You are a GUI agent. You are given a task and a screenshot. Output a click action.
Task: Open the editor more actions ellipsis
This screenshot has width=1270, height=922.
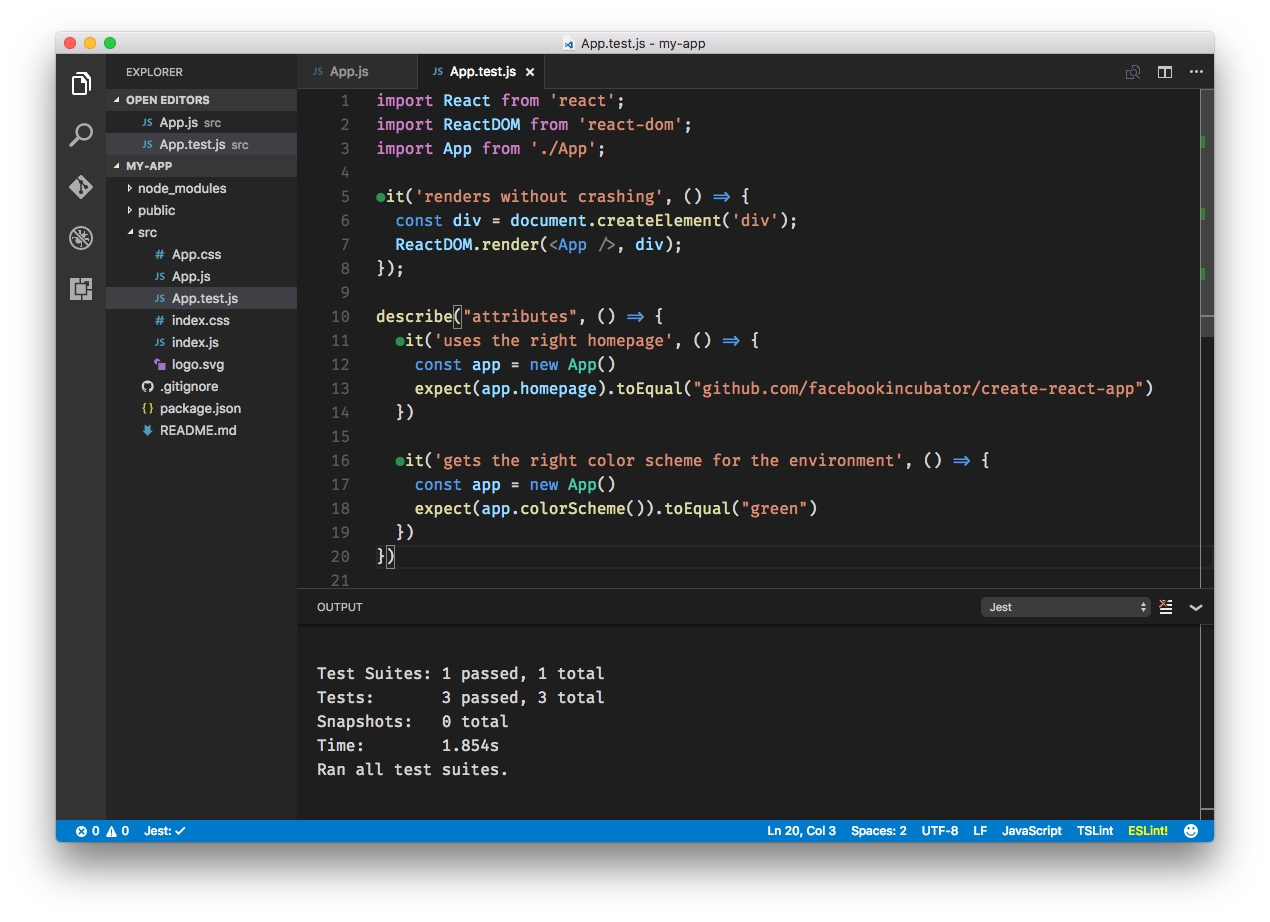[x=1196, y=72]
